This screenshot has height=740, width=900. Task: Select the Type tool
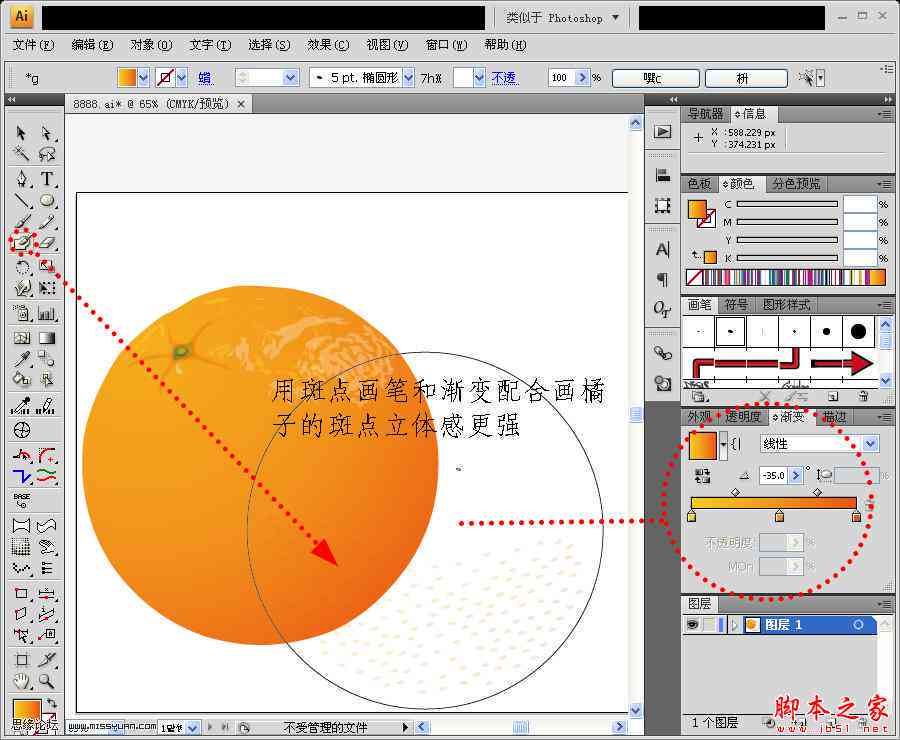[x=47, y=179]
